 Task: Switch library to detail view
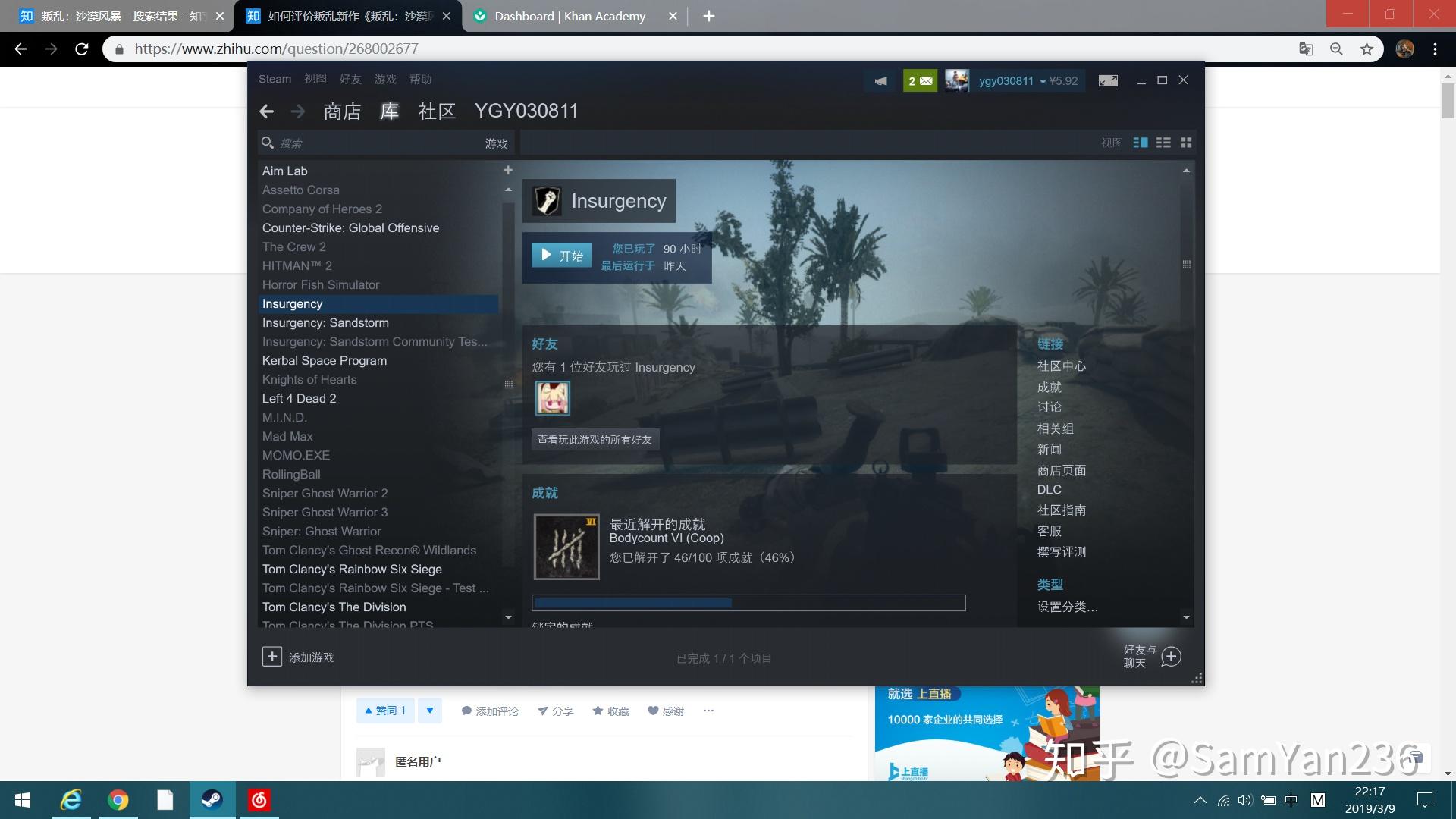click(x=1141, y=143)
